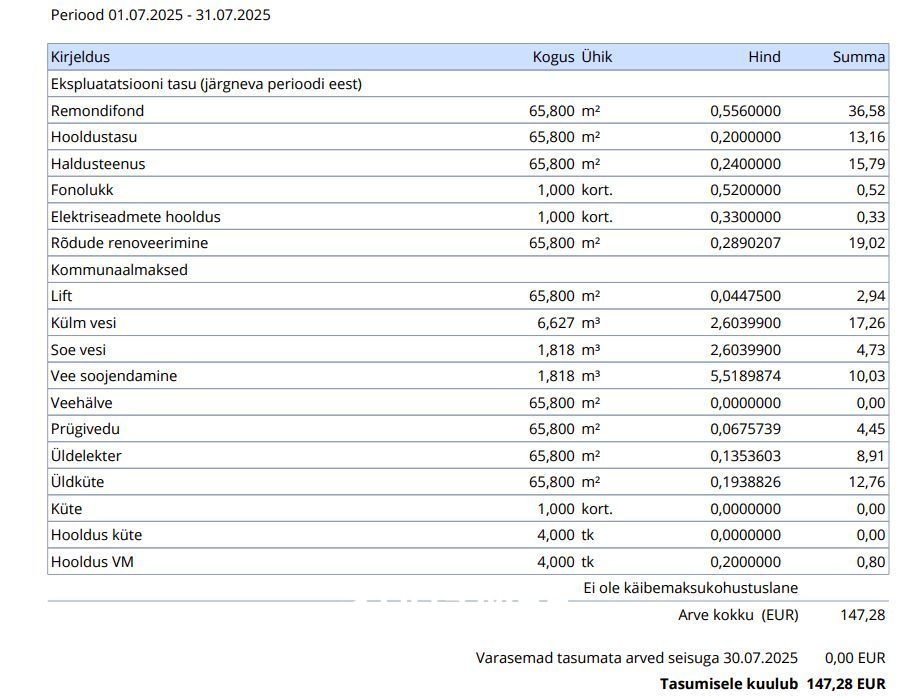Select the Remondifond row label
The width and height of the screenshot is (914, 699).
tap(97, 111)
